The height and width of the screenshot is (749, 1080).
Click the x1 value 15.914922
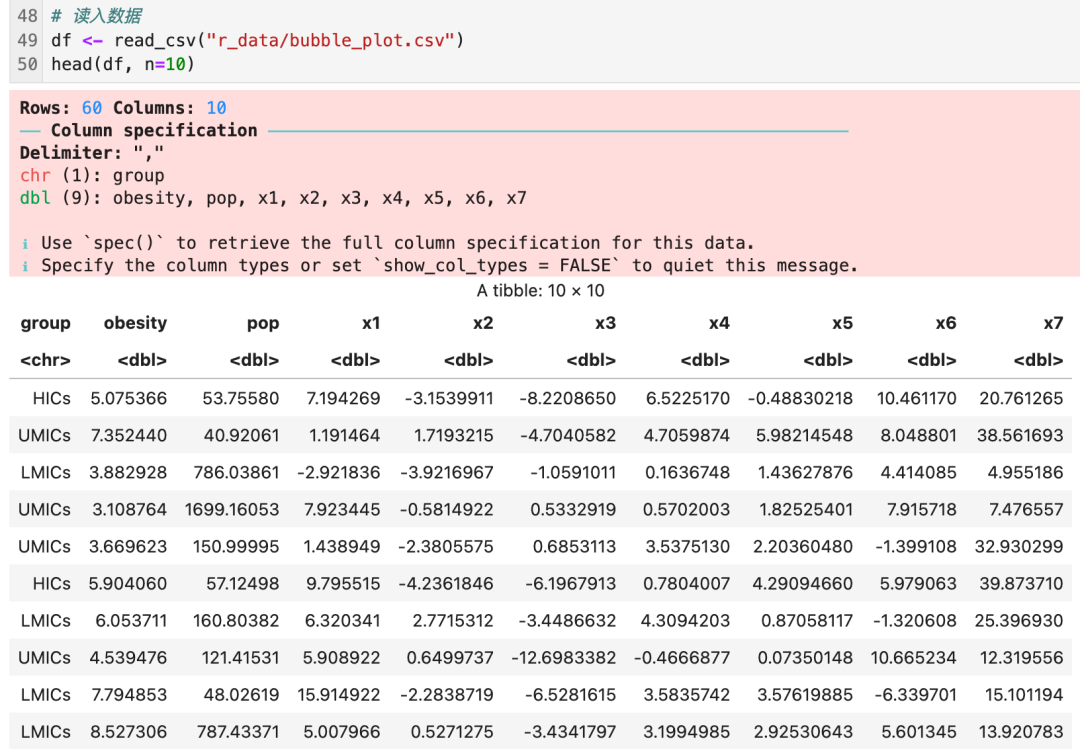point(339,695)
